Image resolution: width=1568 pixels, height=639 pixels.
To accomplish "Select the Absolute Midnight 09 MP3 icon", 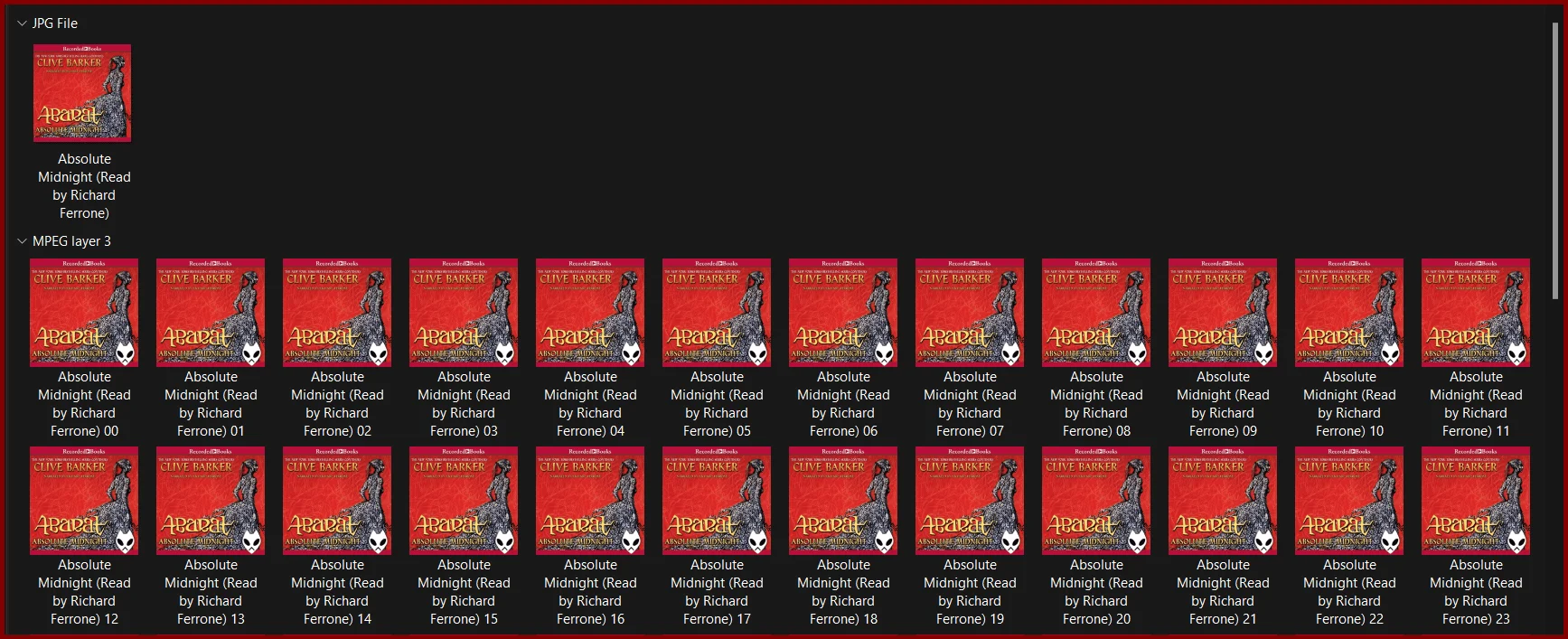I will (x=1223, y=313).
